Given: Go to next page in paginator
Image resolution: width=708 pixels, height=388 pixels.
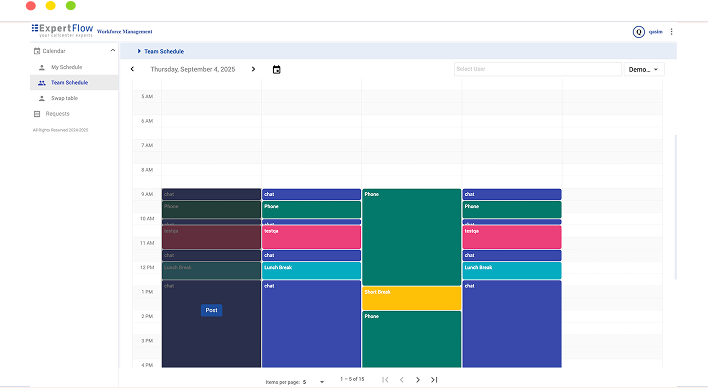Looking at the screenshot, I should (x=418, y=380).
